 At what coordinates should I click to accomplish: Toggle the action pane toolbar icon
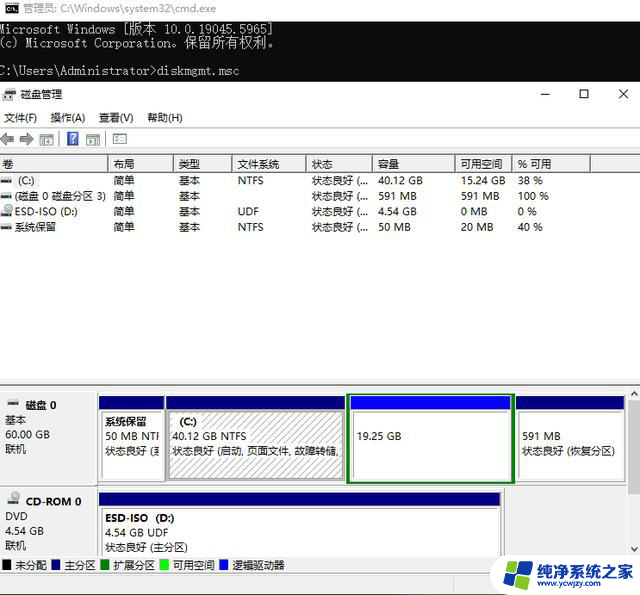click(x=93, y=140)
